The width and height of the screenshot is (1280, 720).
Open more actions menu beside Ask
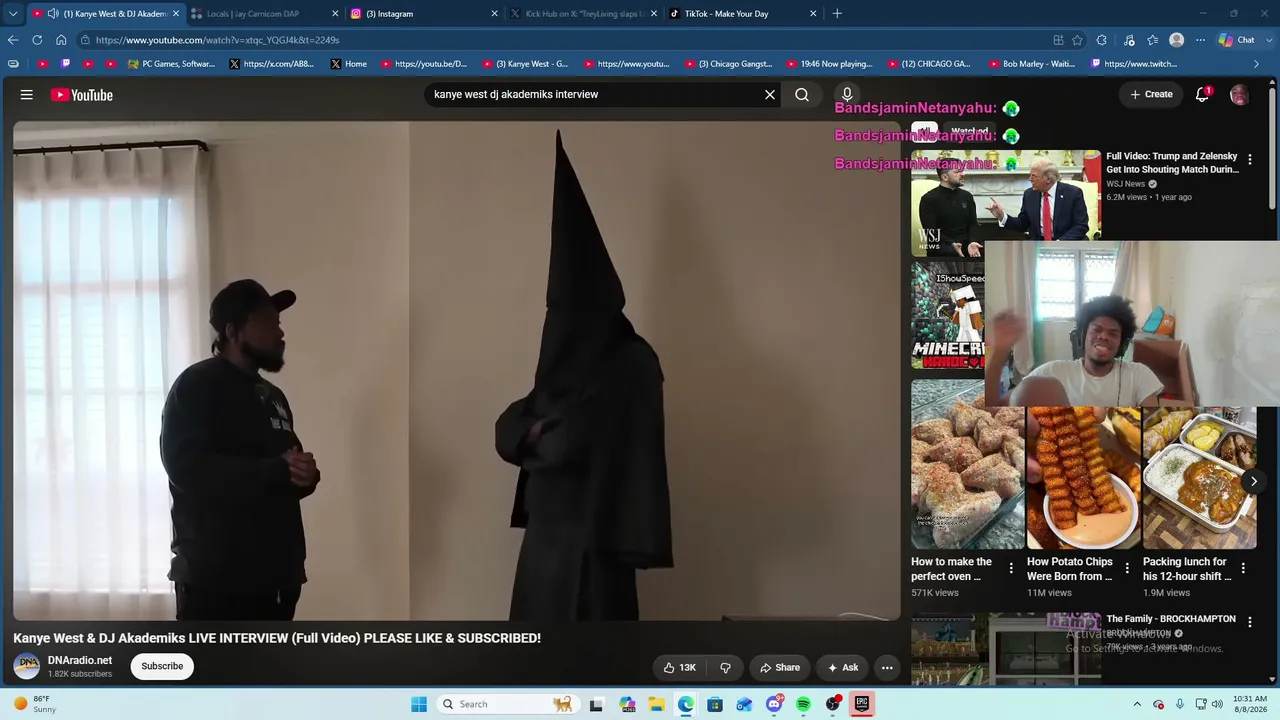[x=887, y=667]
